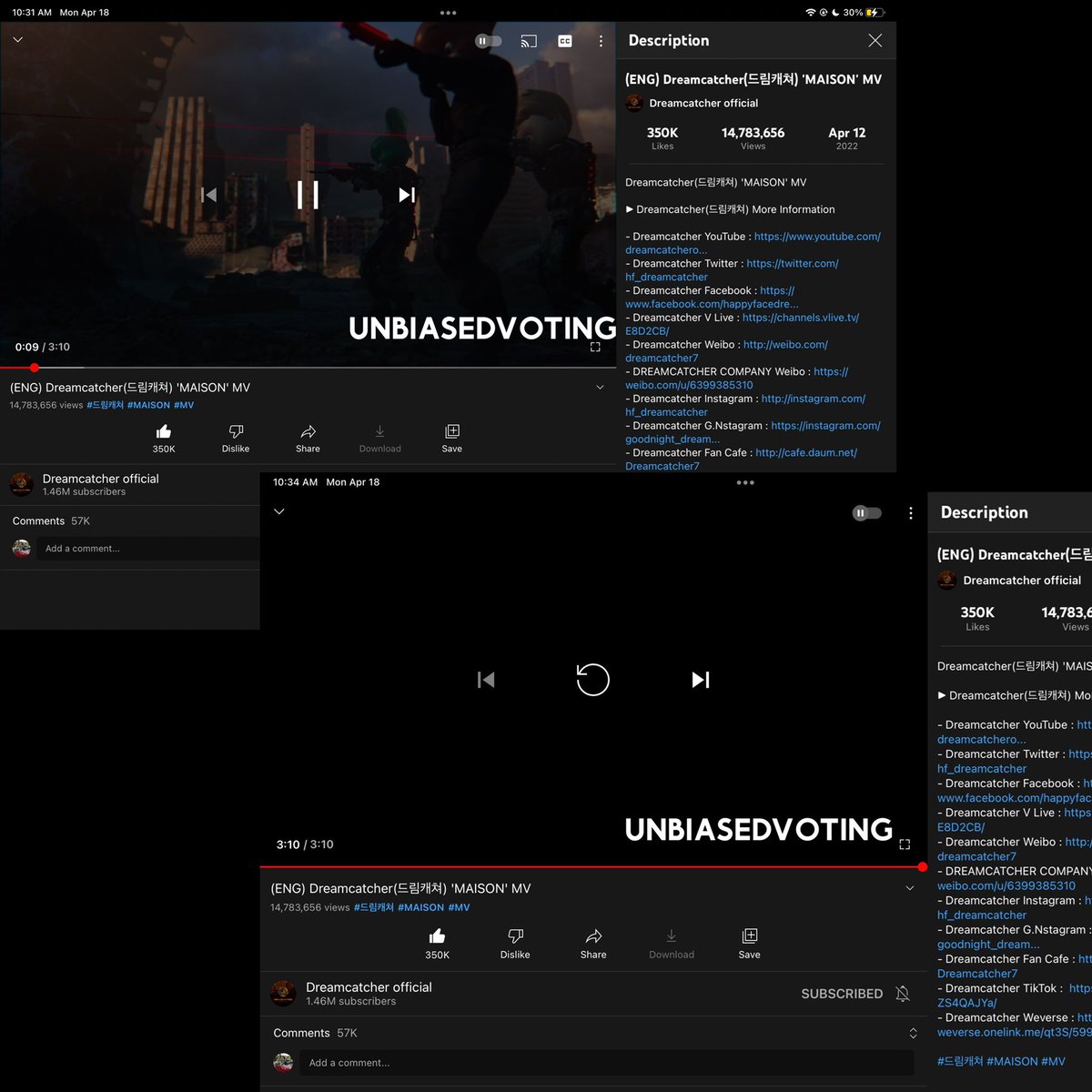Open Weverse onelink link in bottom description
1092x1092 pixels.
coord(1014,1032)
